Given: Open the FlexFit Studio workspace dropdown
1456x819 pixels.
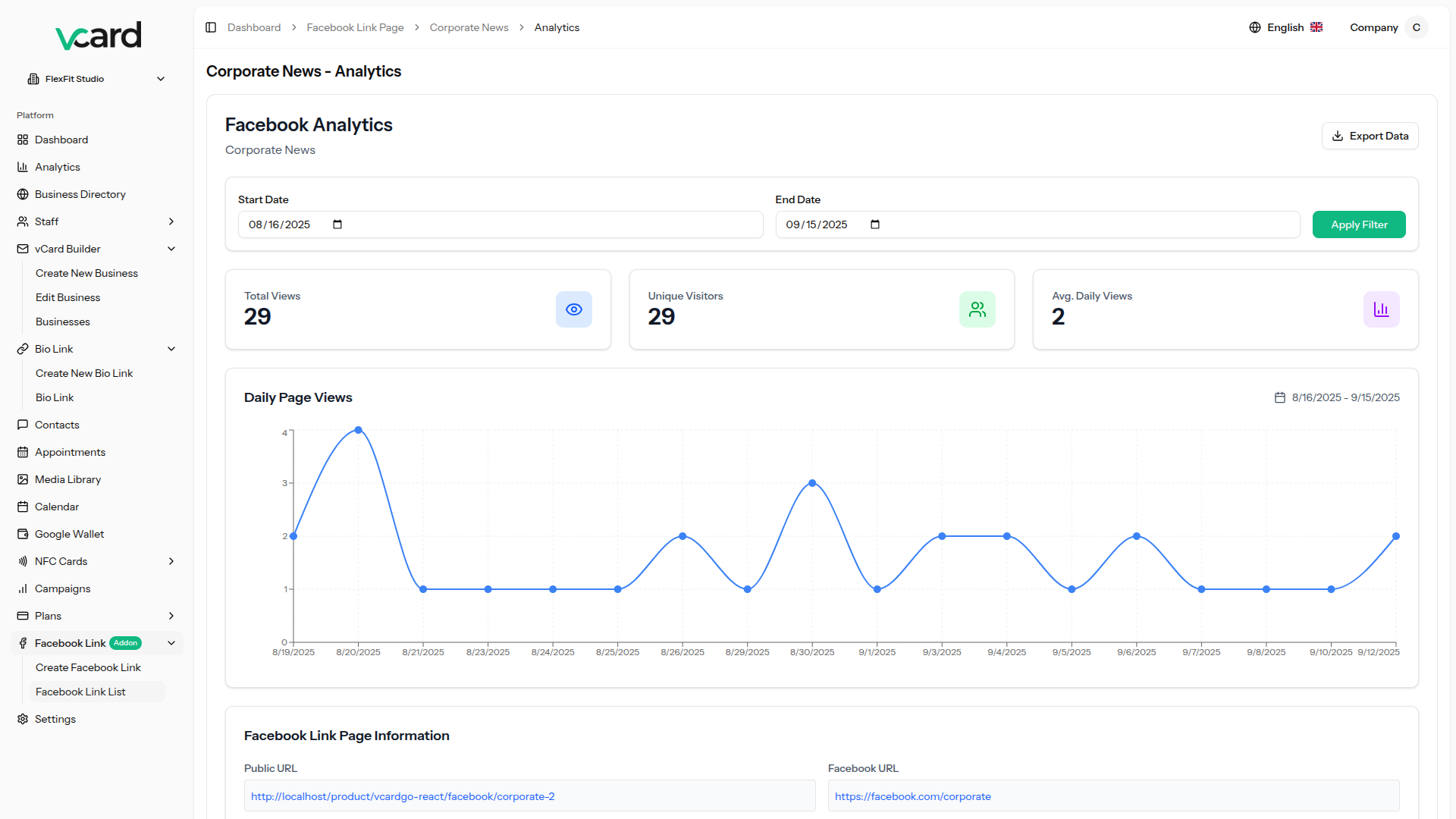Looking at the screenshot, I should coord(96,79).
